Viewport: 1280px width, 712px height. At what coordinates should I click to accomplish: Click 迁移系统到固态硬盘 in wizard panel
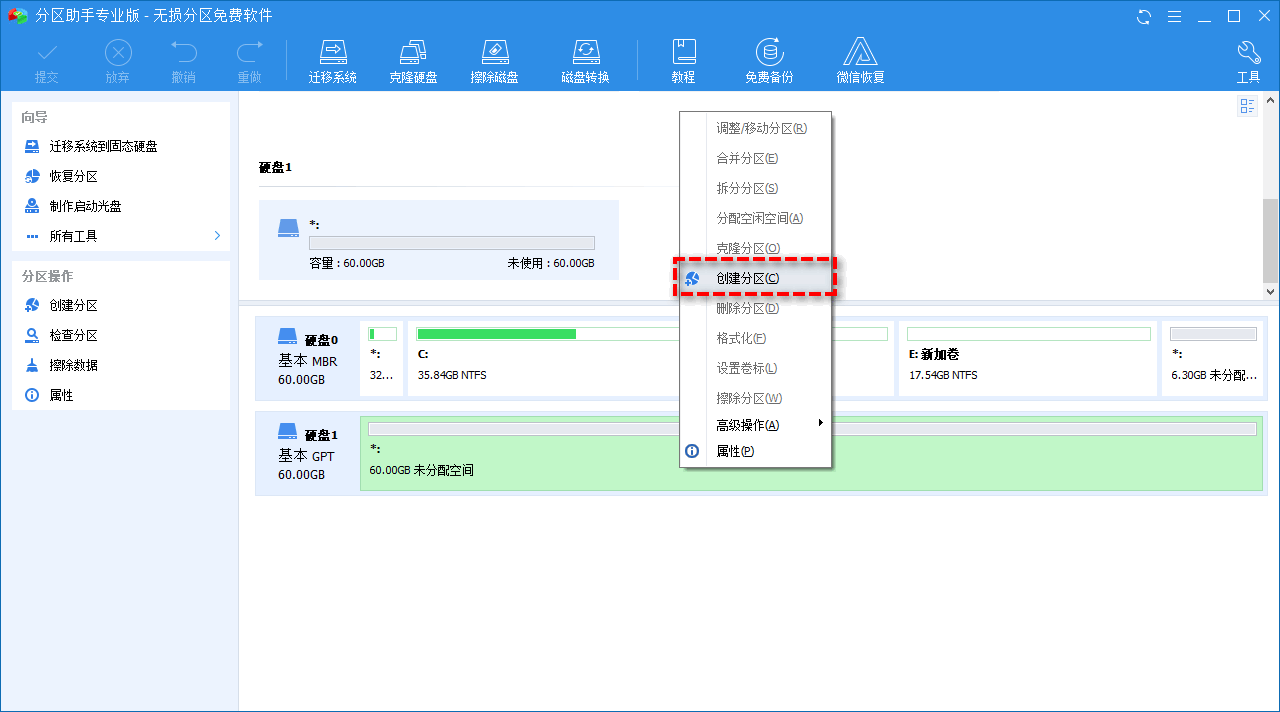[103, 146]
